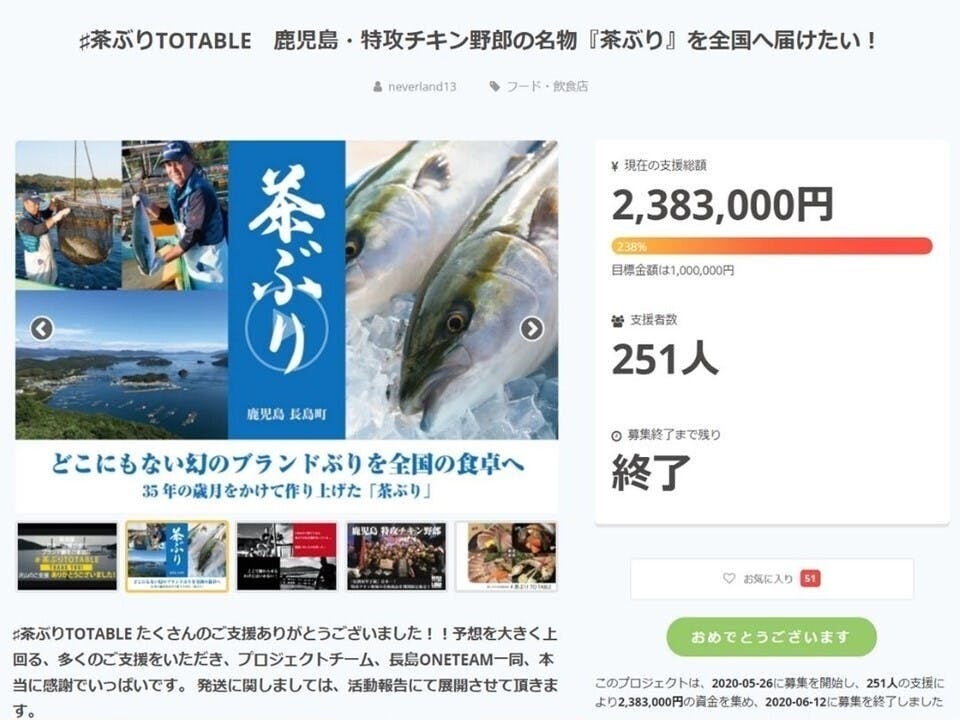Click the yen icon beside 現在の支援総額
This screenshot has height=720, width=960.
click(615, 165)
